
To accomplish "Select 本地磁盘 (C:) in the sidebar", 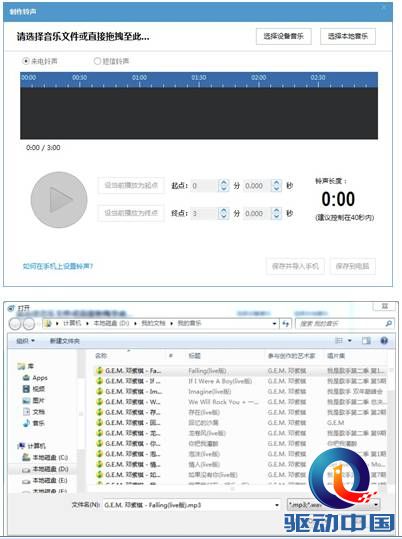I will point(45,458).
